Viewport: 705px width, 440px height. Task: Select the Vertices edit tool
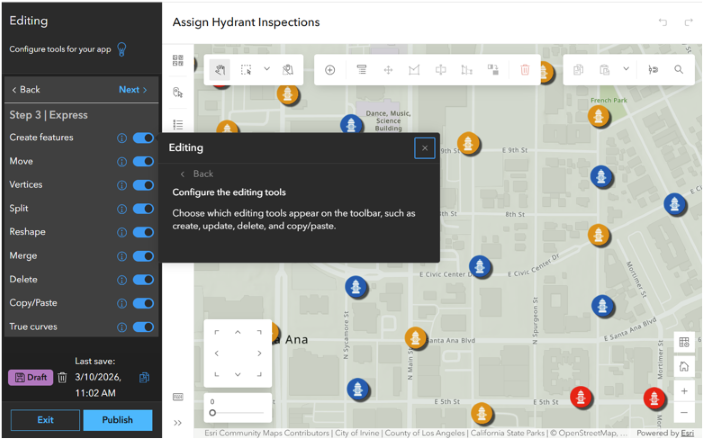pos(414,70)
